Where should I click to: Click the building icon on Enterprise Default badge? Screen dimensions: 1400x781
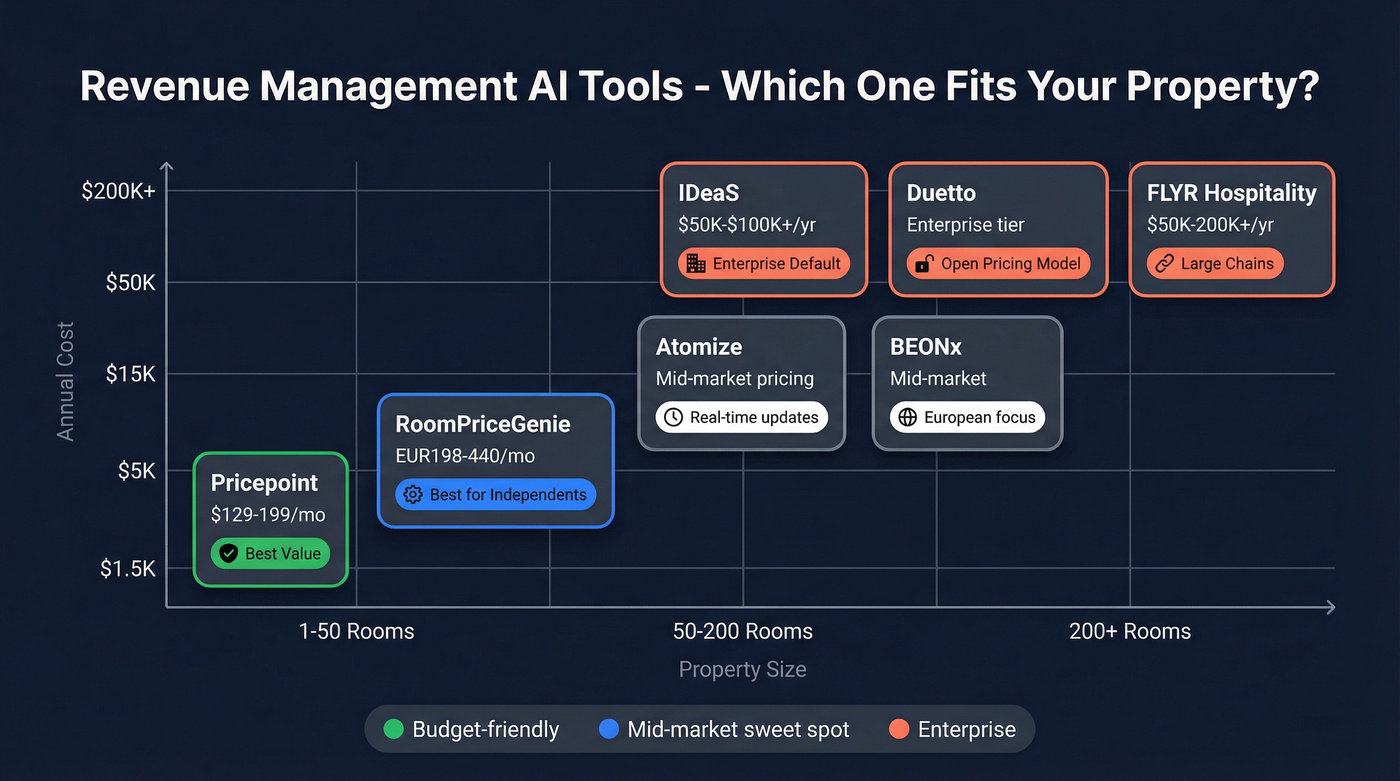(x=695, y=263)
